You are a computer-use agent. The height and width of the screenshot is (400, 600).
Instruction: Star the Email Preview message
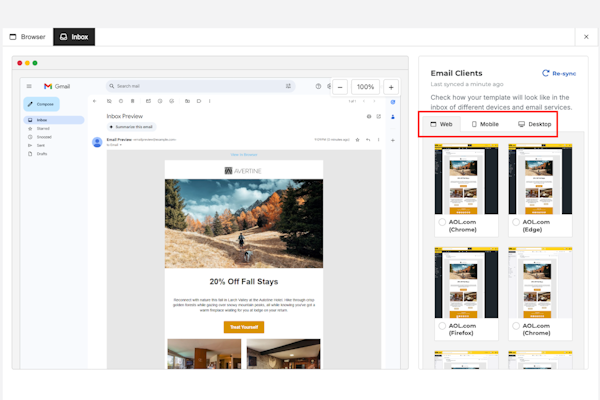tap(357, 140)
